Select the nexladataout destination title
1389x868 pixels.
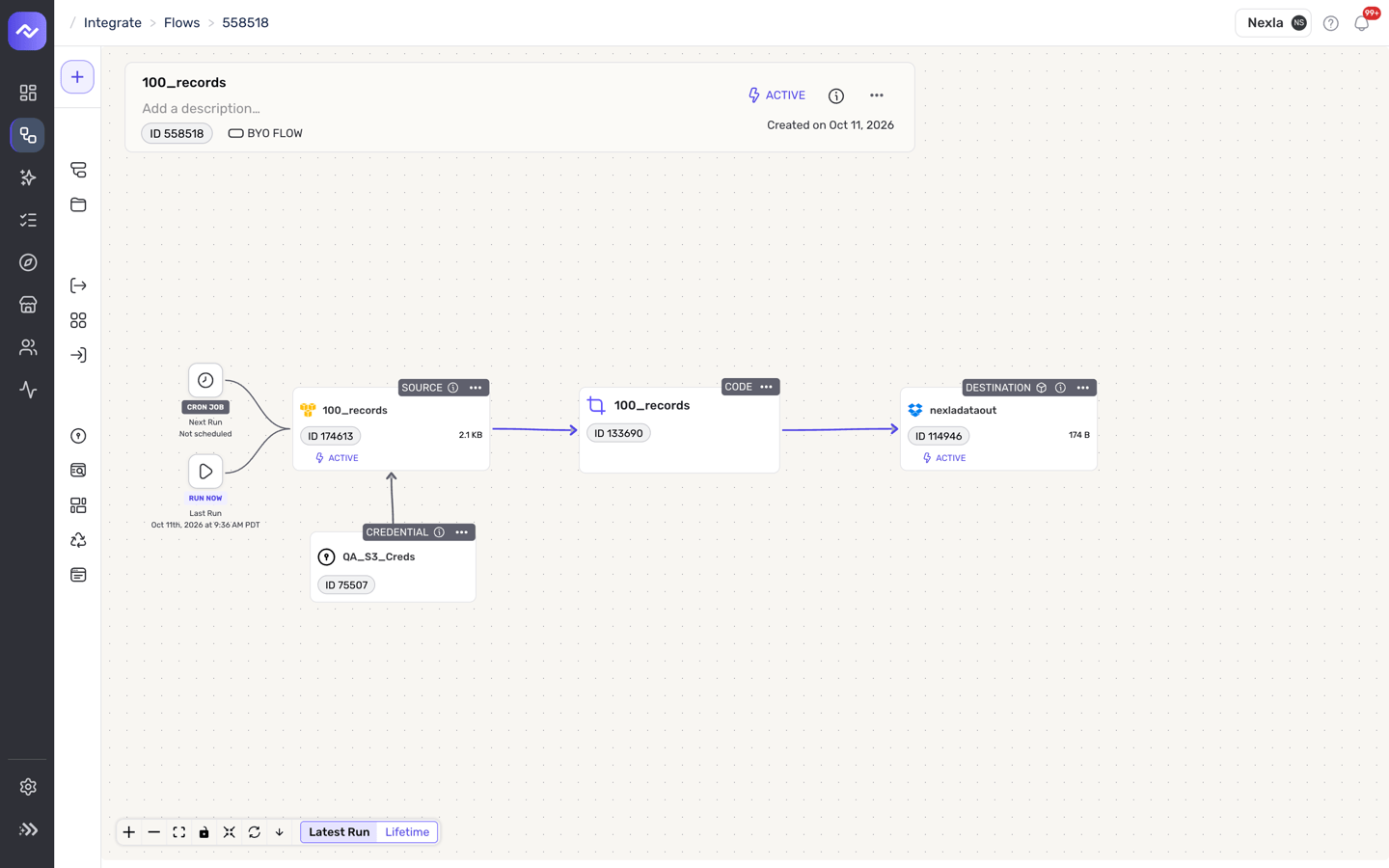[963, 410]
